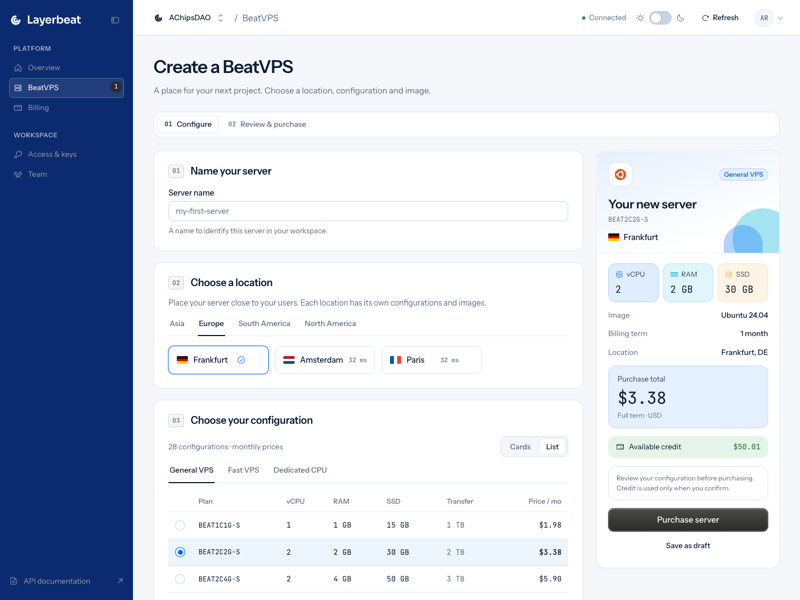The height and width of the screenshot is (600, 800).
Task: Click Save as draft
Action: (688, 545)
